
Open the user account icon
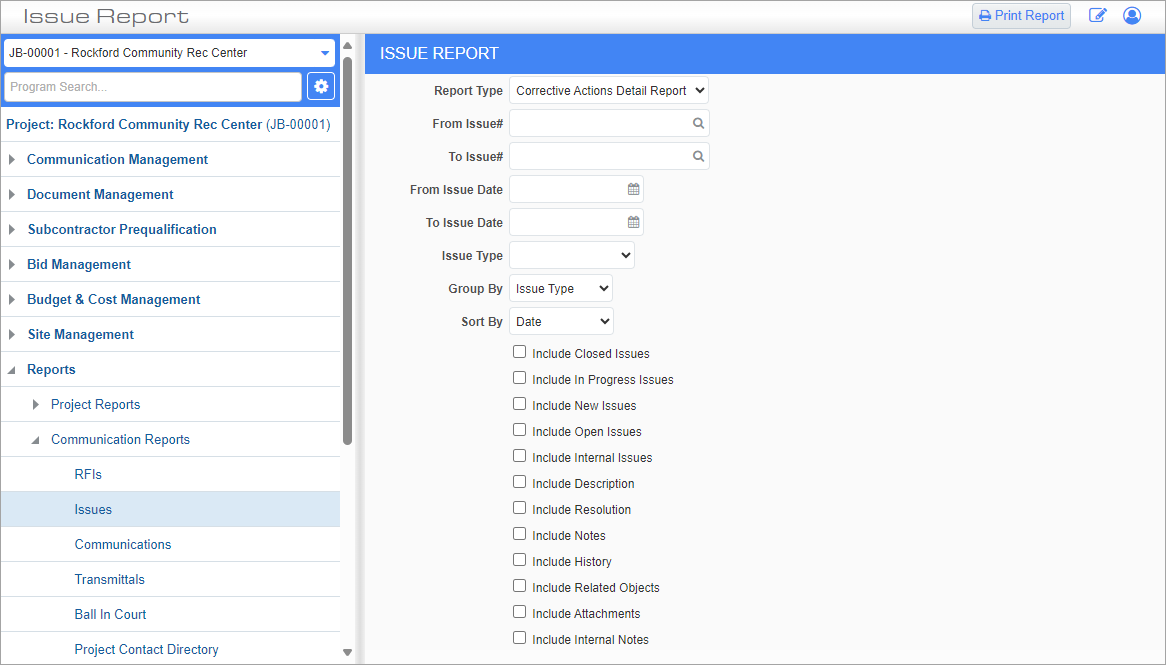point(1131,15)
